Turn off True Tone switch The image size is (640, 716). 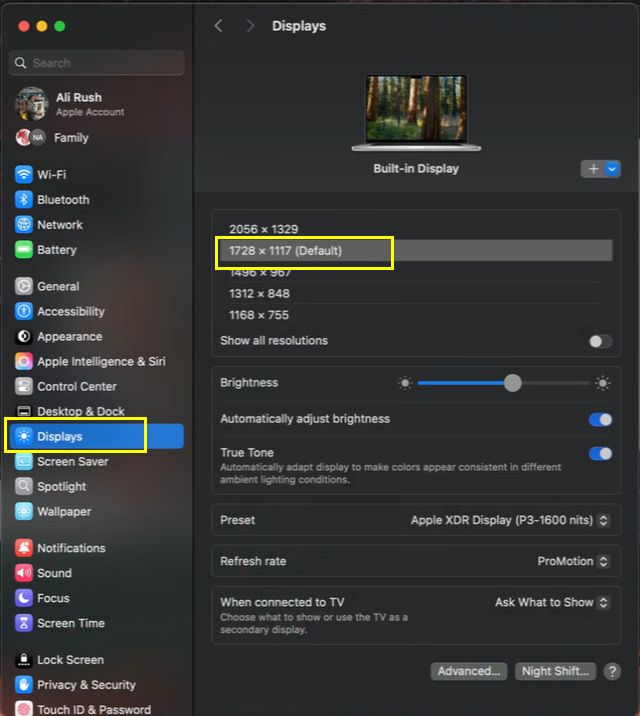[600, 453]
